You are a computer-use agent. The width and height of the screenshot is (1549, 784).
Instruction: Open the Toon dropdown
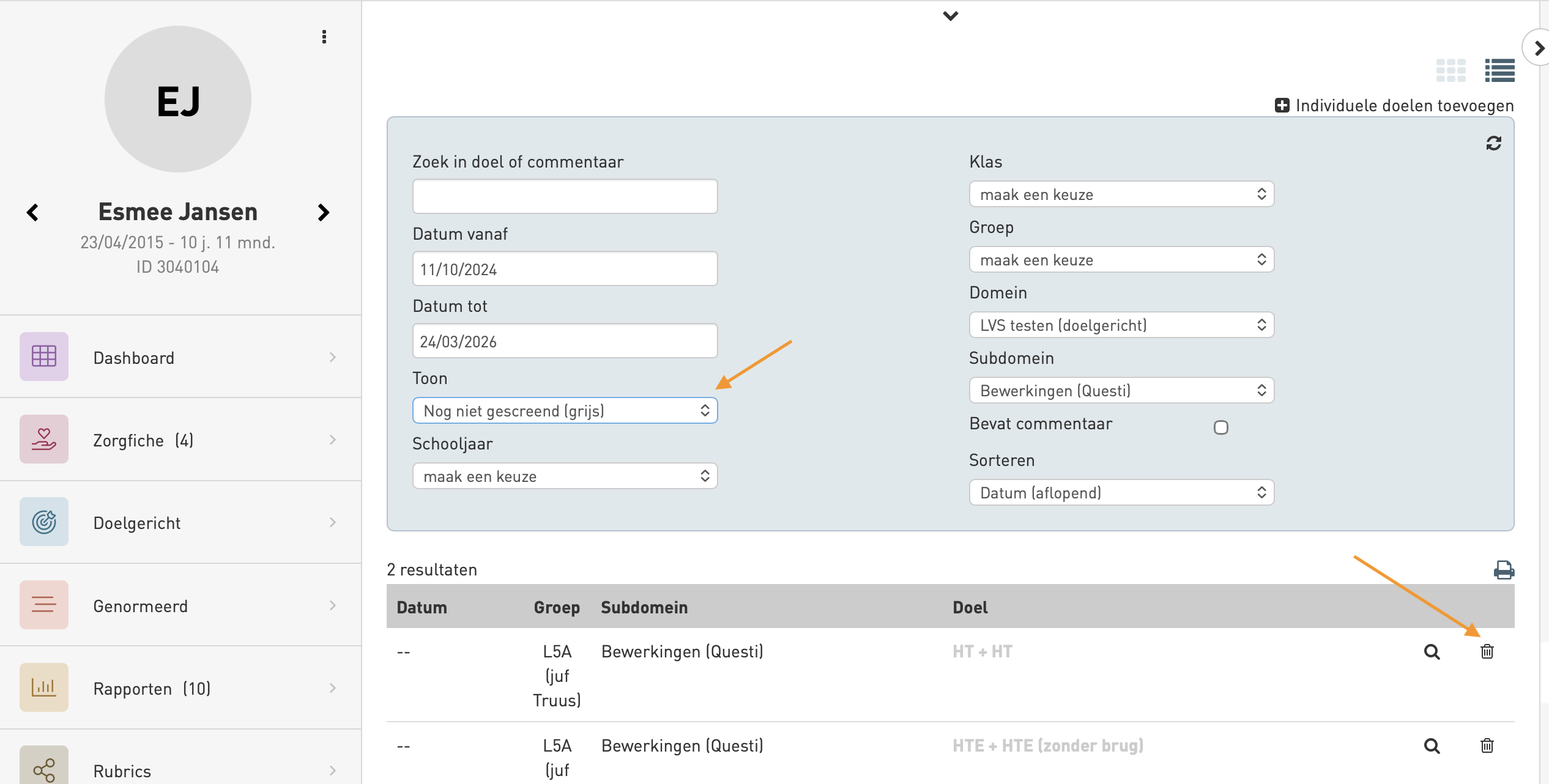click(565, 410)
